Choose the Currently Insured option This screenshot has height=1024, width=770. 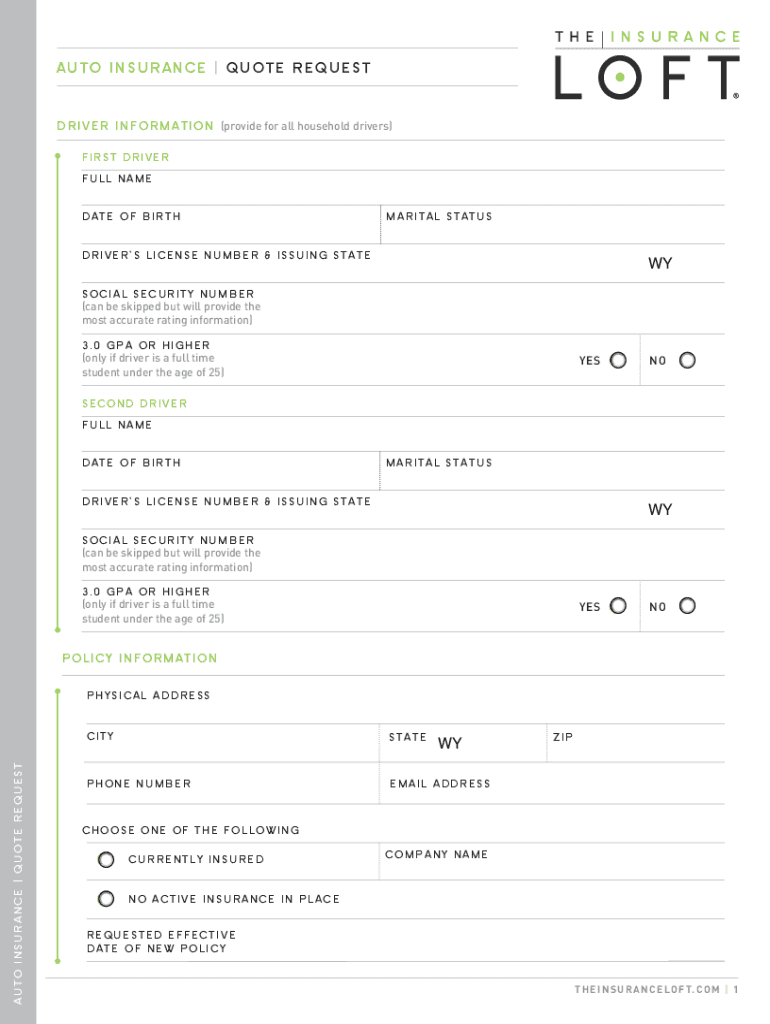(106, 859)
